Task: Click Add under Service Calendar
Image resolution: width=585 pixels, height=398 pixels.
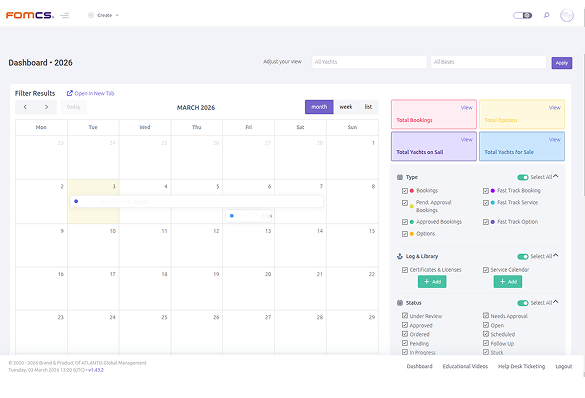Action: click(x=508, y=282)
